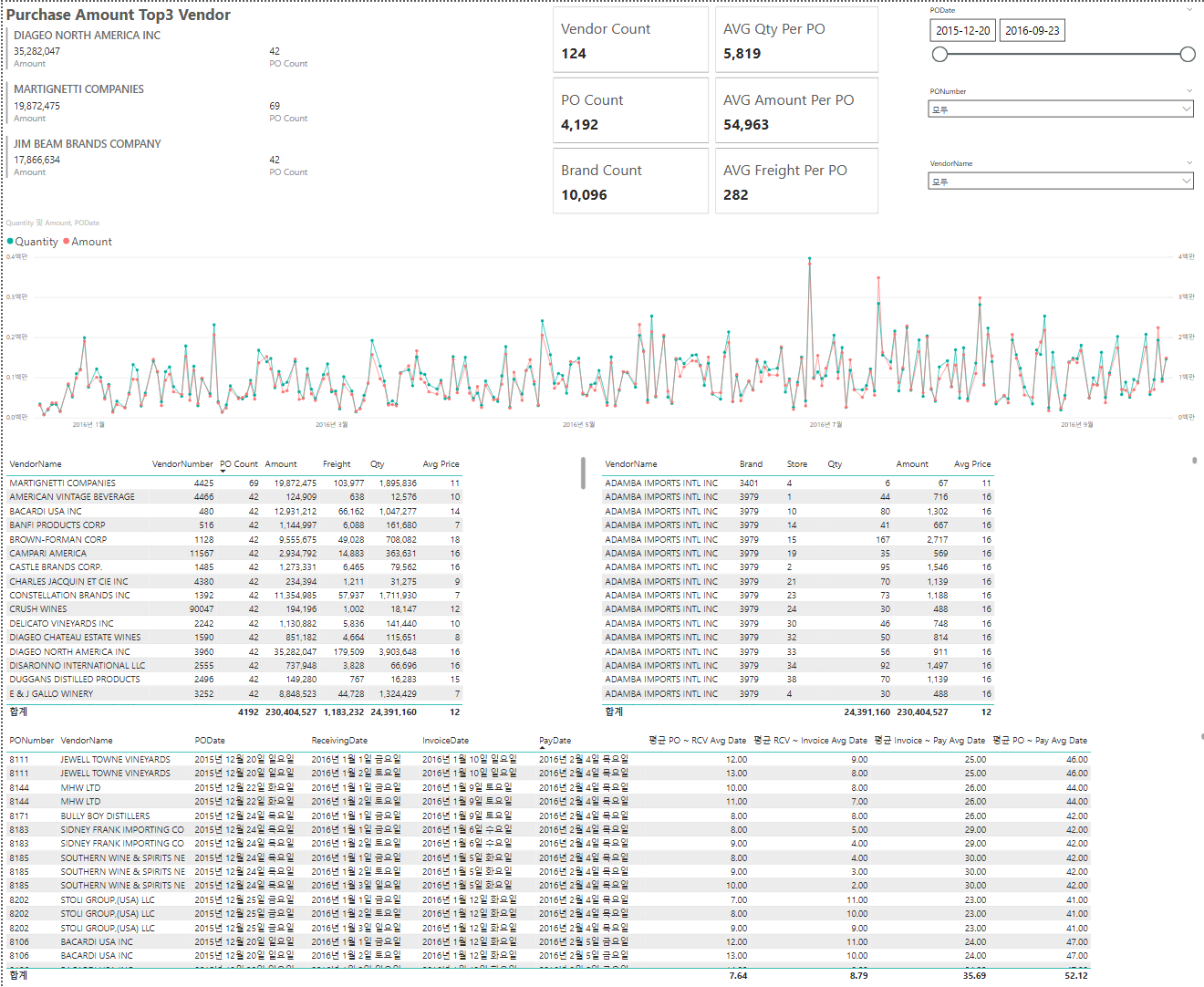
Task: Select the Brand Count card
Action: [x=630, y=181]
